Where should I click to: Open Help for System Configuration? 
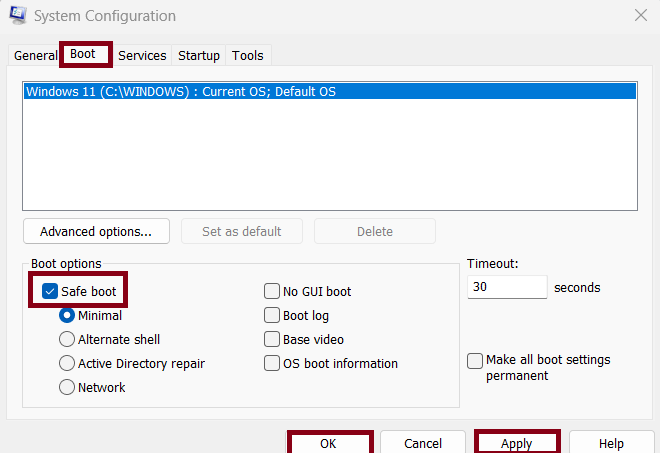coord(611,443)
